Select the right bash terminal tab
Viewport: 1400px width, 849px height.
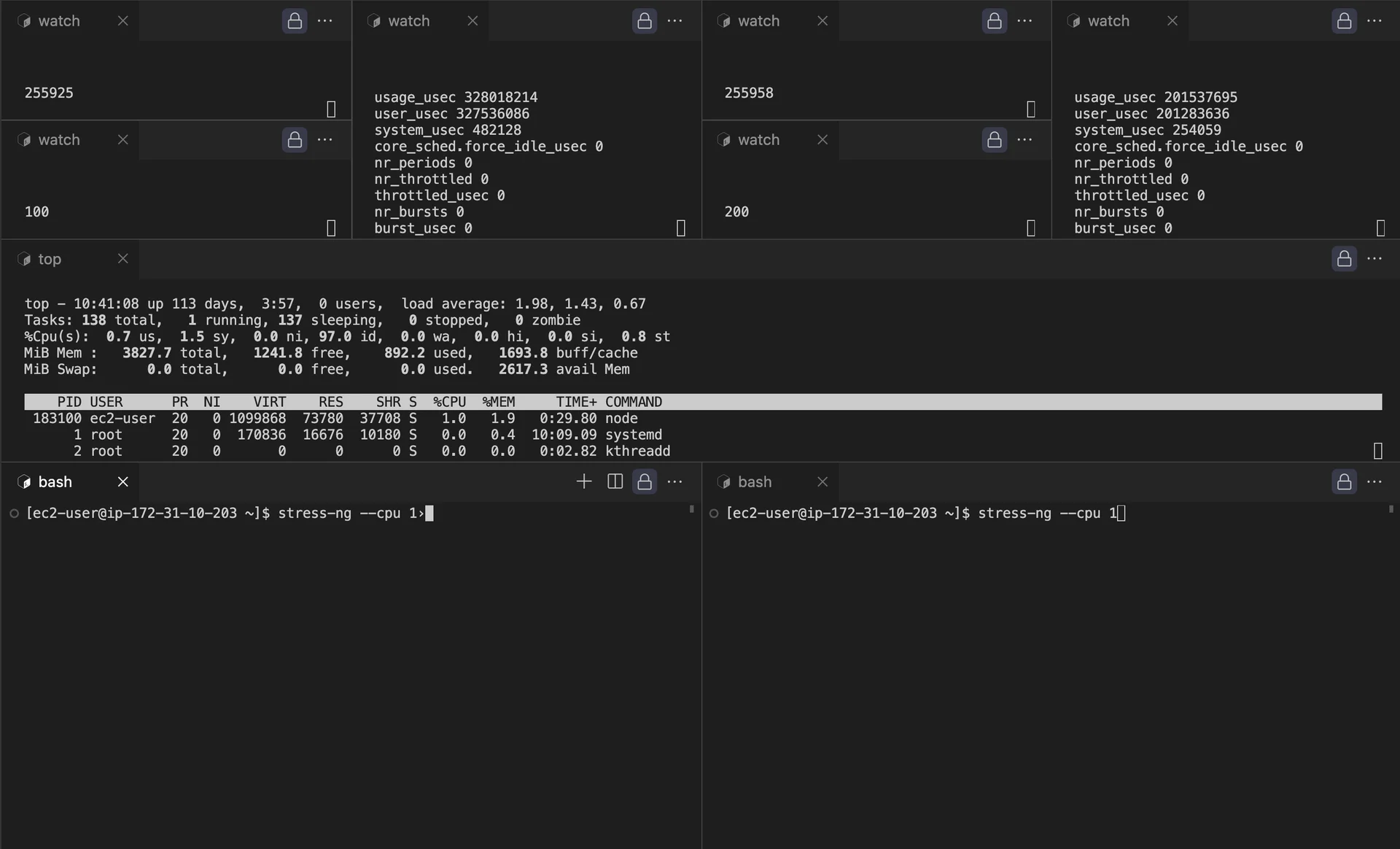click(x=754, y=481)
